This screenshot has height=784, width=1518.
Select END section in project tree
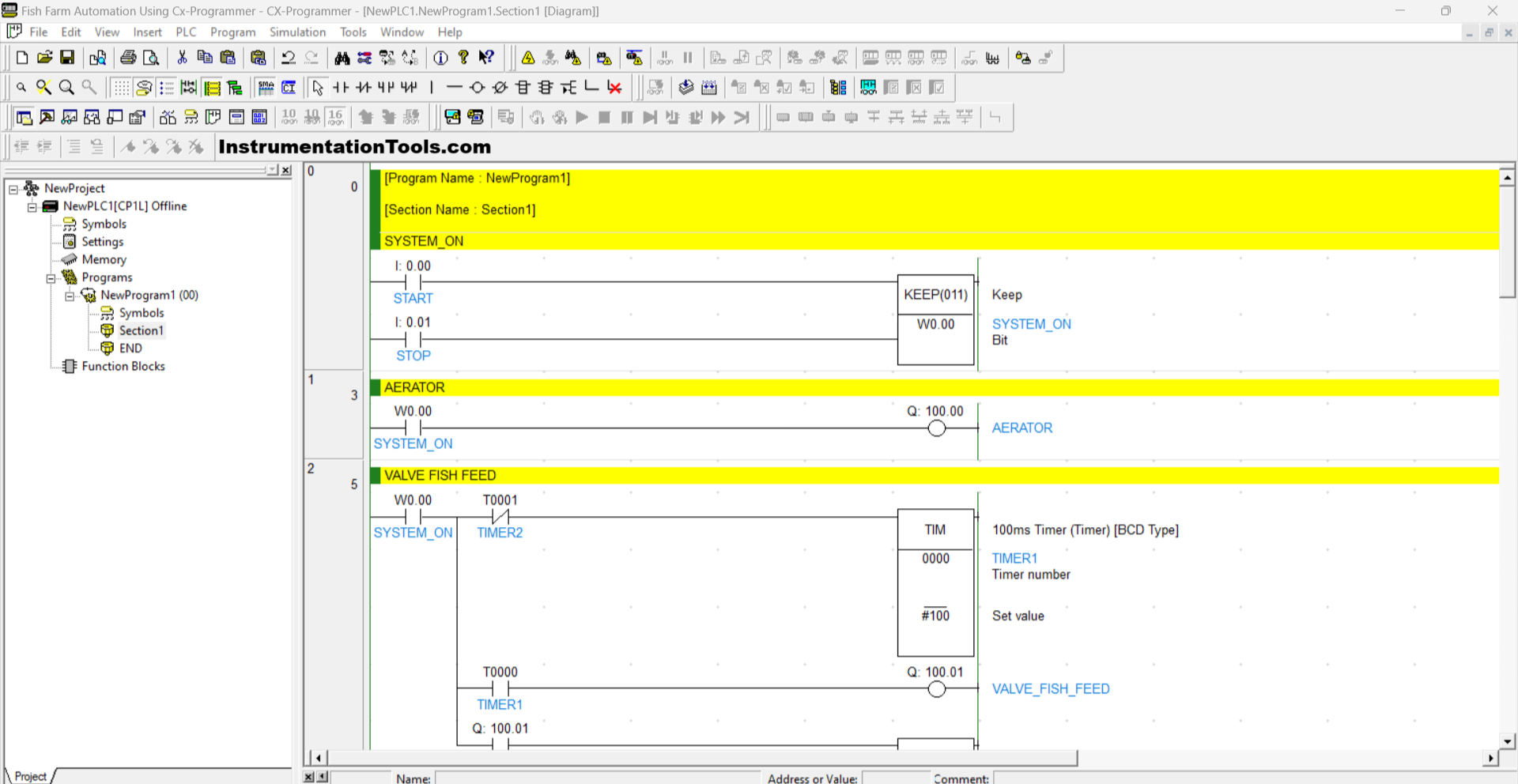(x=130, y=349)
